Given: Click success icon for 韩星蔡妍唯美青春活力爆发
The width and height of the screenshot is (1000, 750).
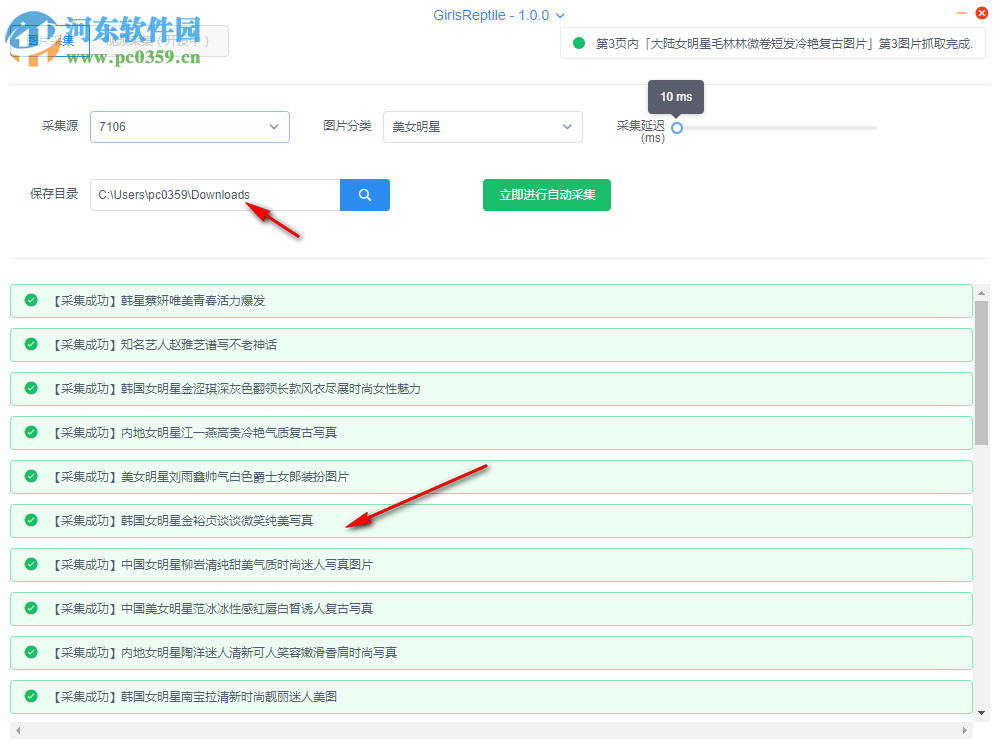Looking at the screenshot, I should 31,300.
